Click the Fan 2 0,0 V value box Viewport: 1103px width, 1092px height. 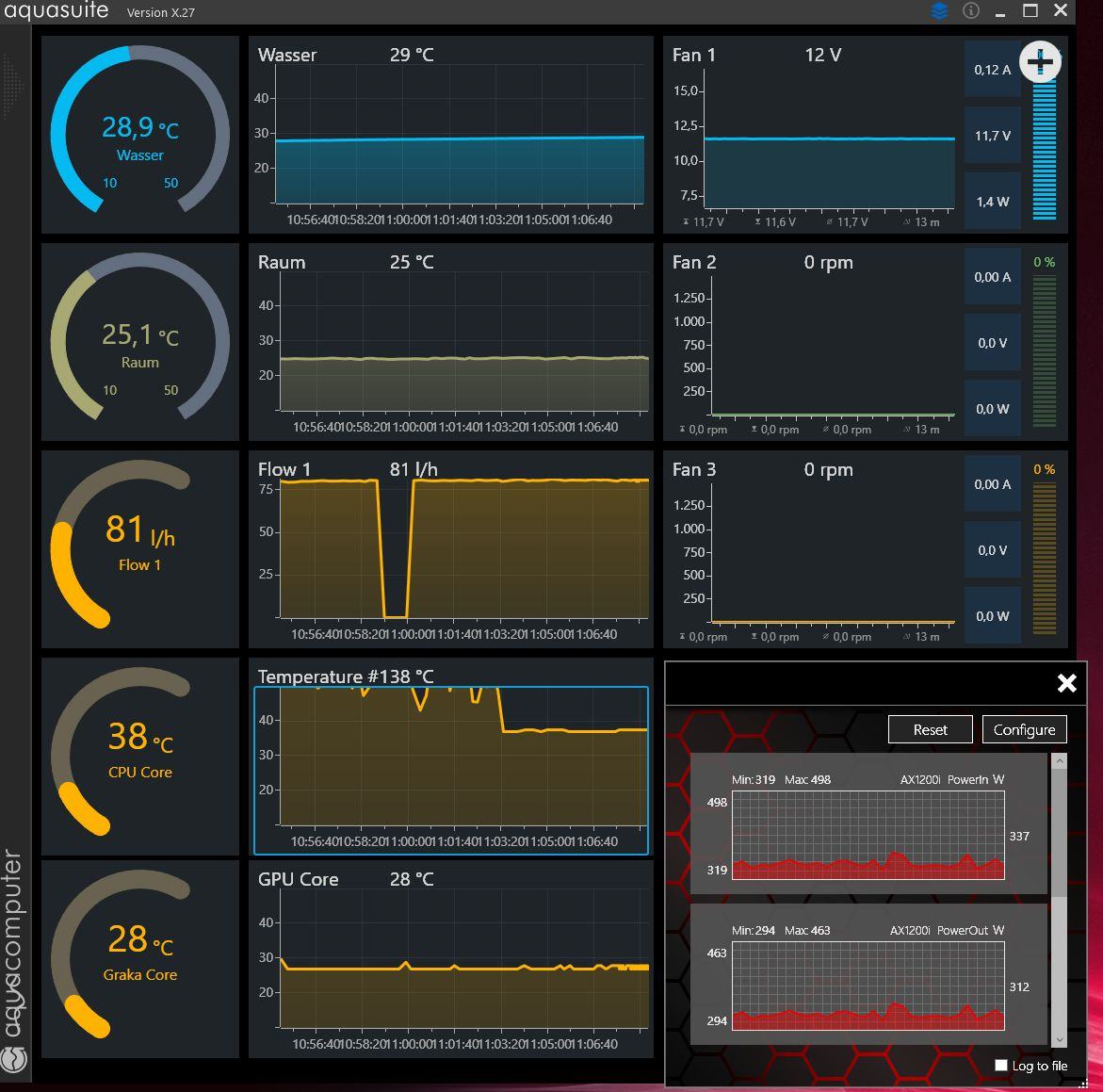993,343
